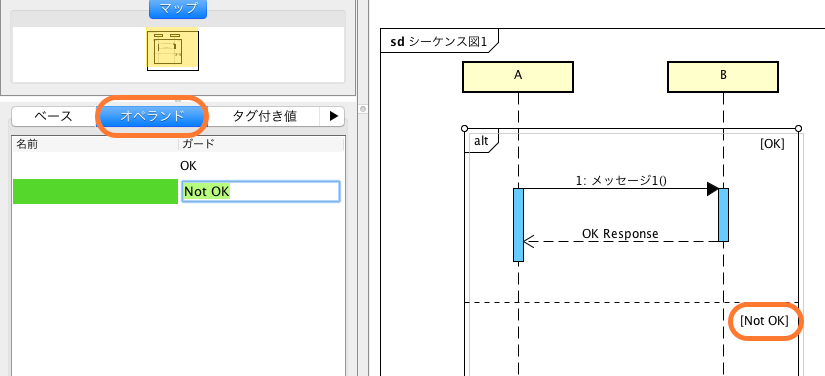Select the オペランド tab
The image size is (825, 376).
point(152,116)
